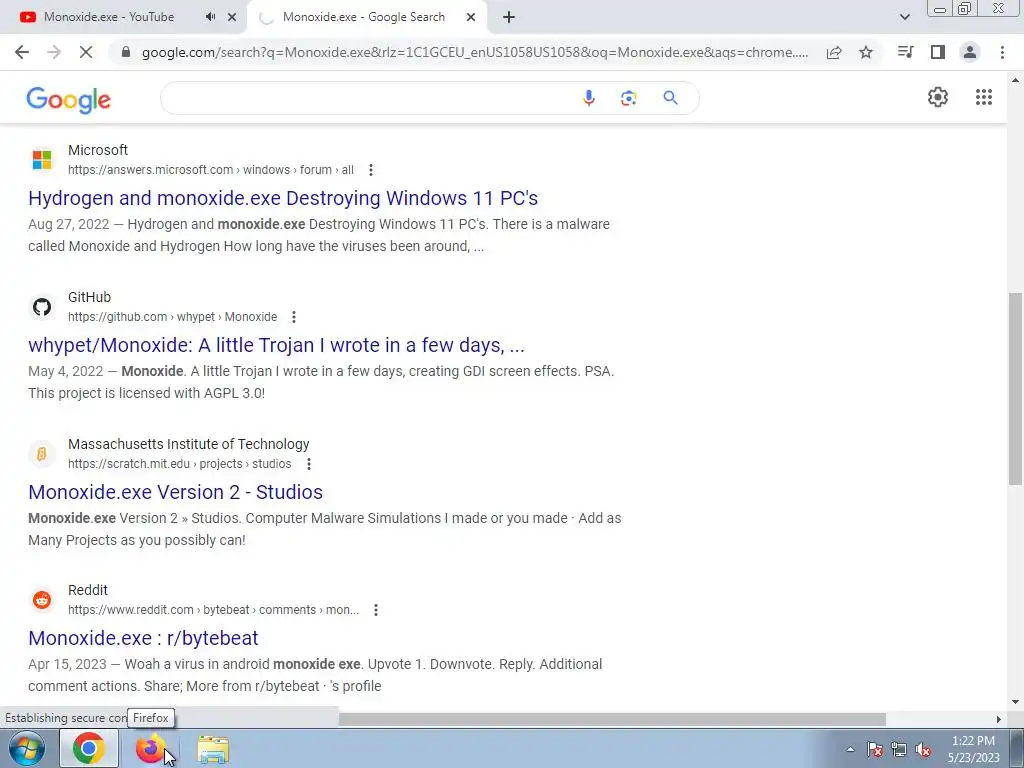Open Windows Explorer from taskbar
The height and width of the screenshot is (768, 1024).
click(x=213, y=749)
